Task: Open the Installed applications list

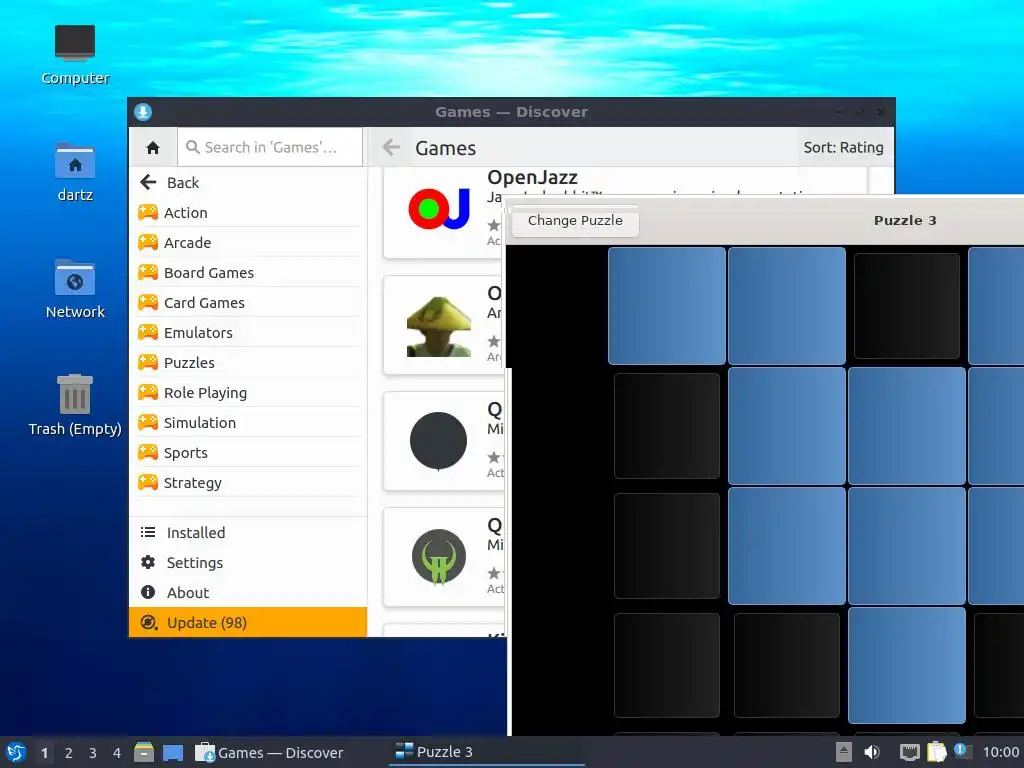Action: [x=248, y=532]
